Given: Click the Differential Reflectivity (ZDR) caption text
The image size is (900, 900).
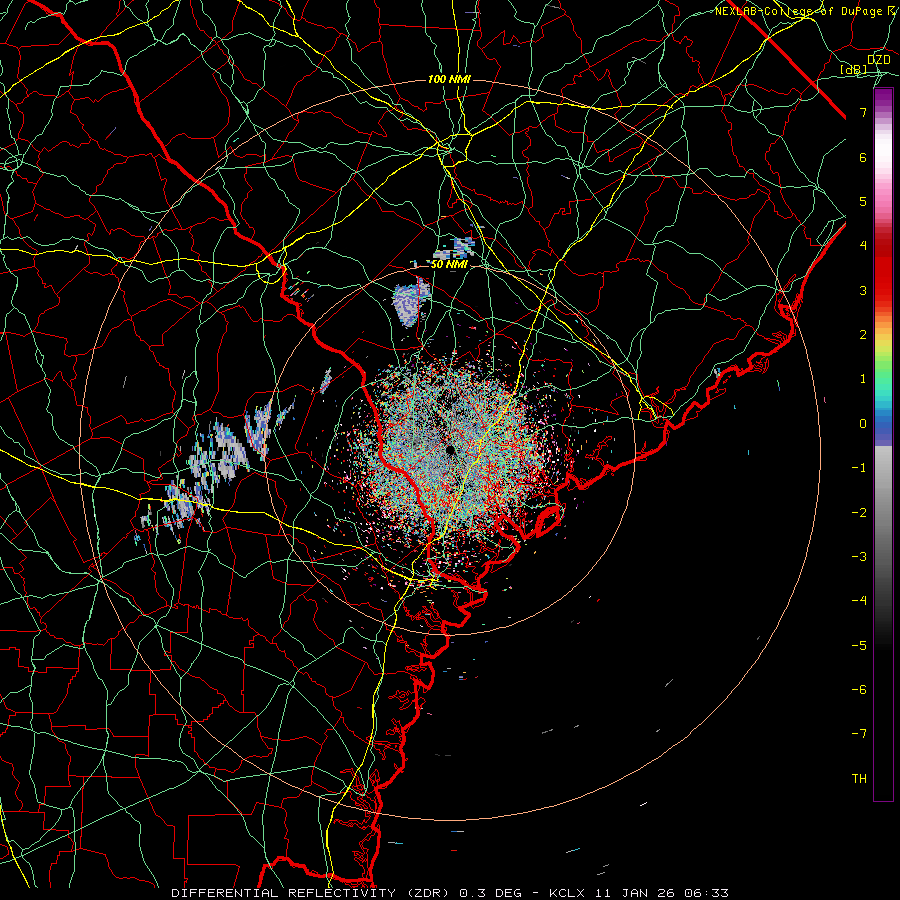Looking at the screenshot, I should click(x=312, y=893).
